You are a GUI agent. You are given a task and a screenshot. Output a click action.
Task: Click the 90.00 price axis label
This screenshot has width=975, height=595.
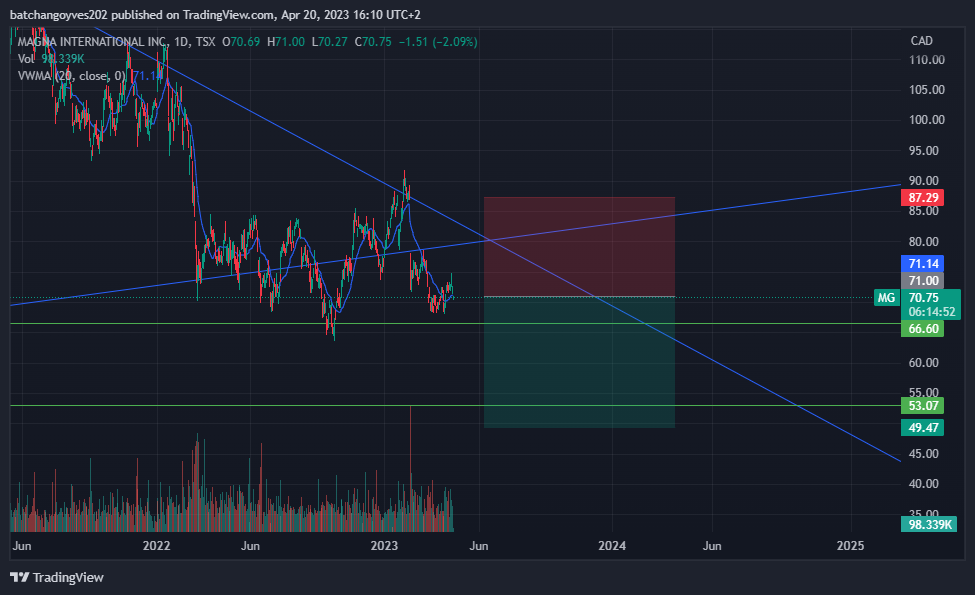(x=923, y=181)
